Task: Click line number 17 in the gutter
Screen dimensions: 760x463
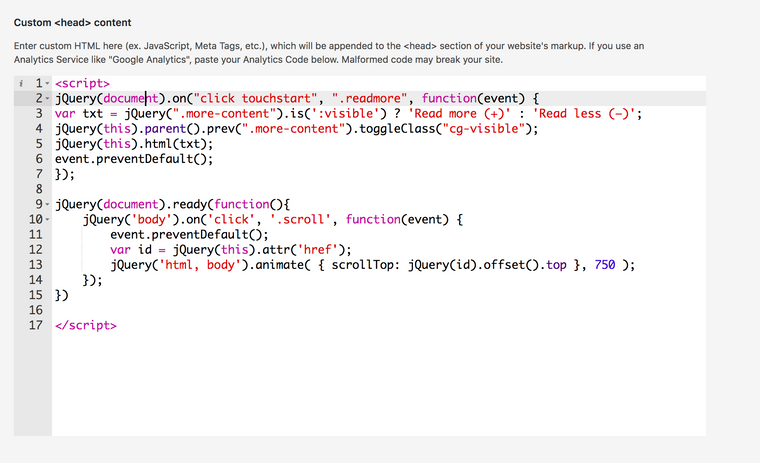Action: [x=35, y=325]
